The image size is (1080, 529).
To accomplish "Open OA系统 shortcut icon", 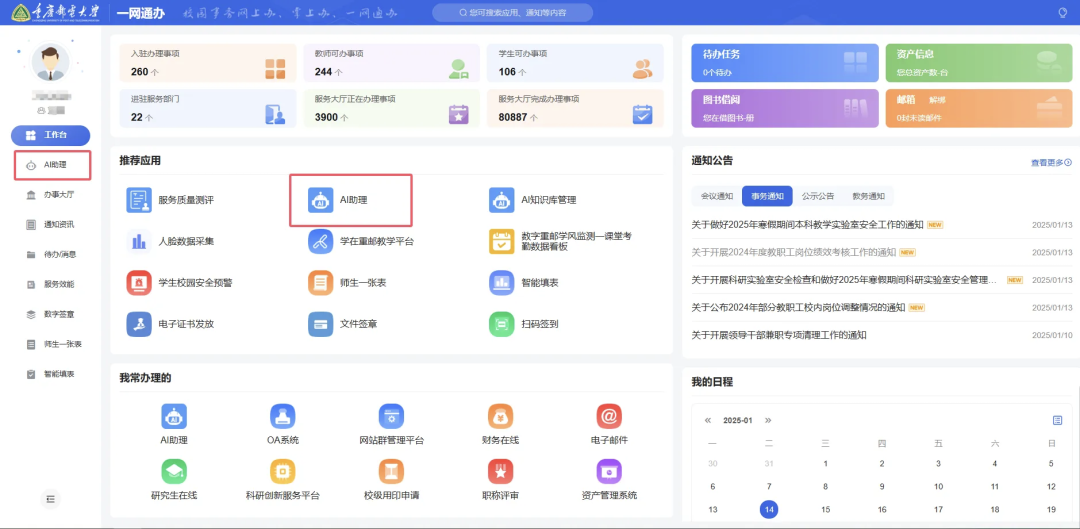I will pos(282,417).
